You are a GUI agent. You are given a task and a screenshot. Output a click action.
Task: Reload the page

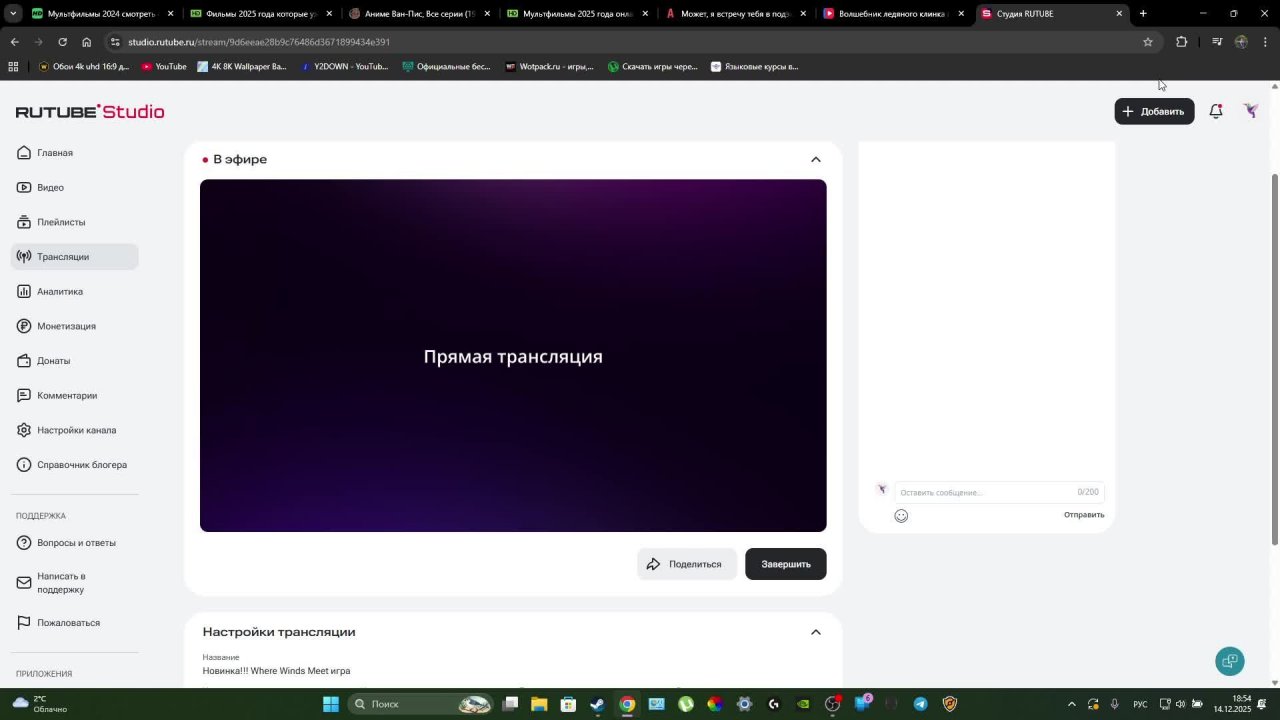tap(62, 42)
